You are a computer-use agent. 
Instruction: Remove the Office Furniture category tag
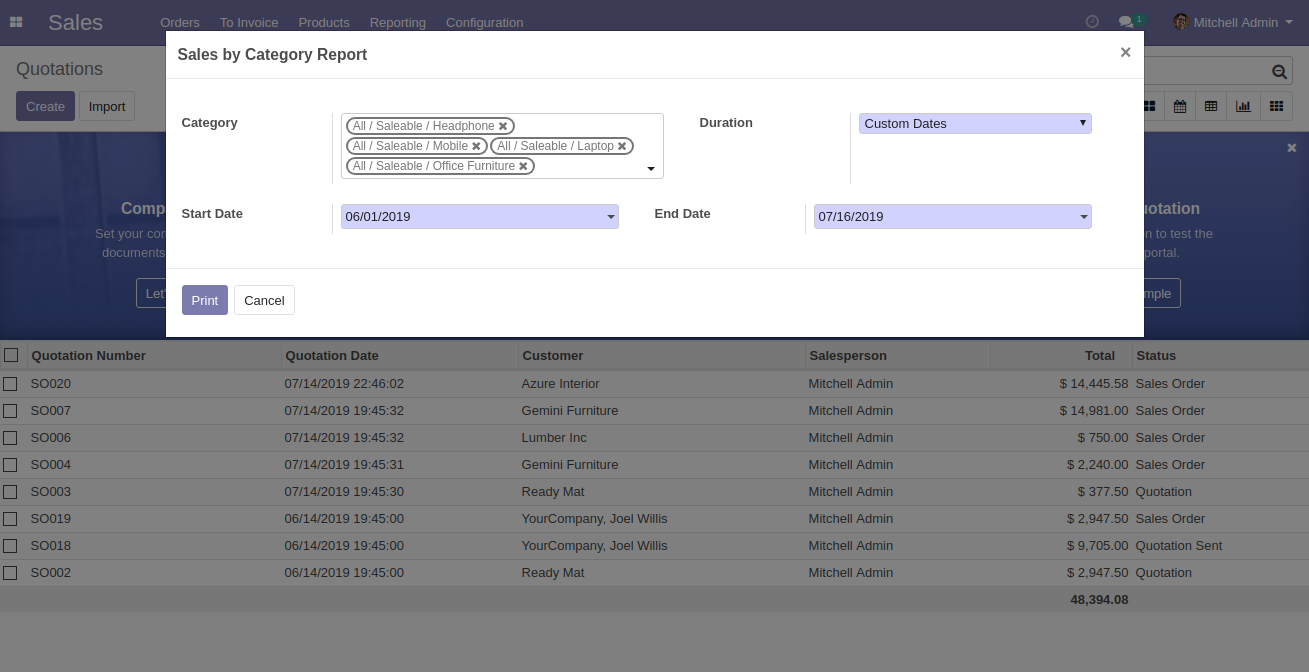coord(523,166)
